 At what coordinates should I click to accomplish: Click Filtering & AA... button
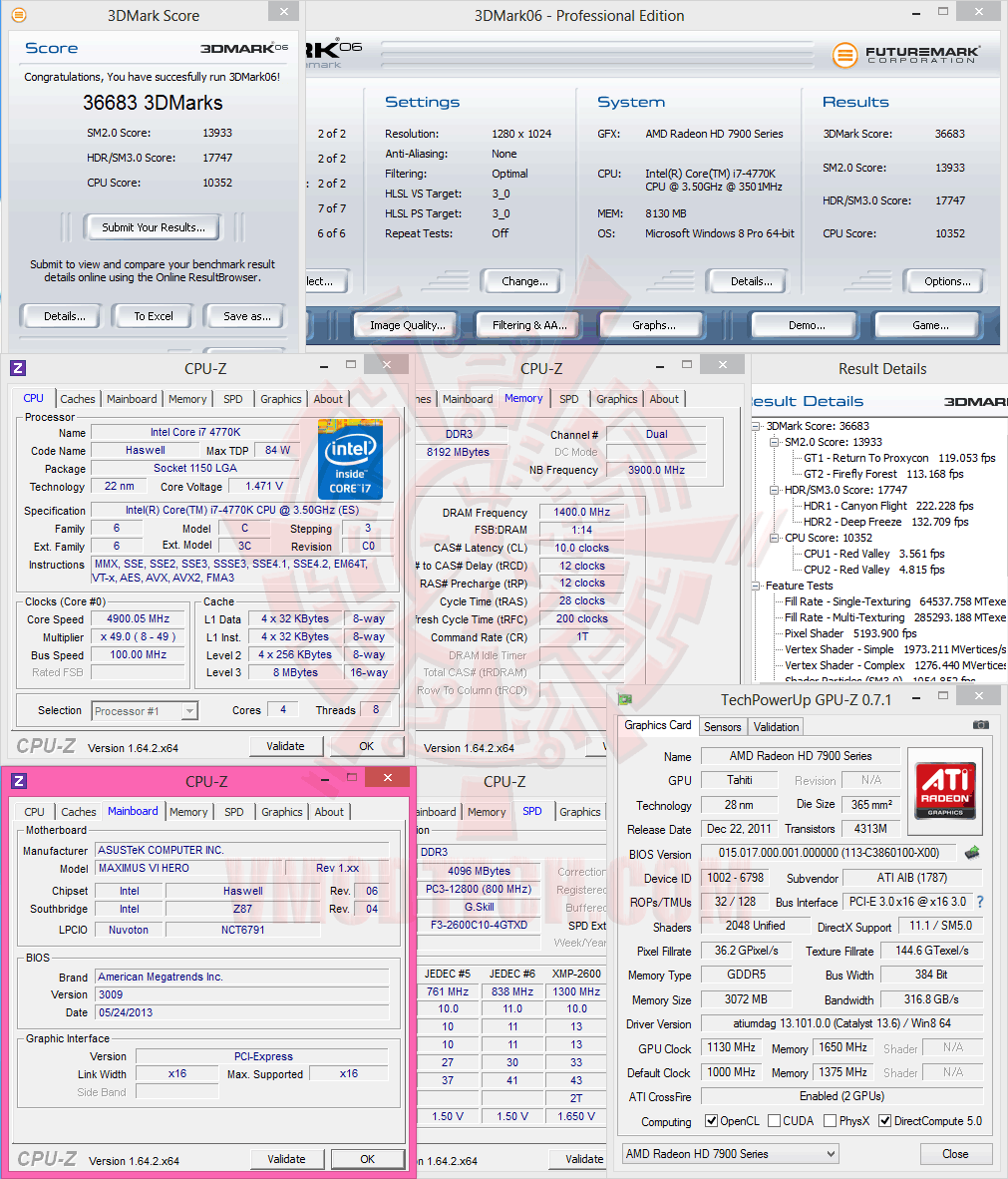pos(529,325)
